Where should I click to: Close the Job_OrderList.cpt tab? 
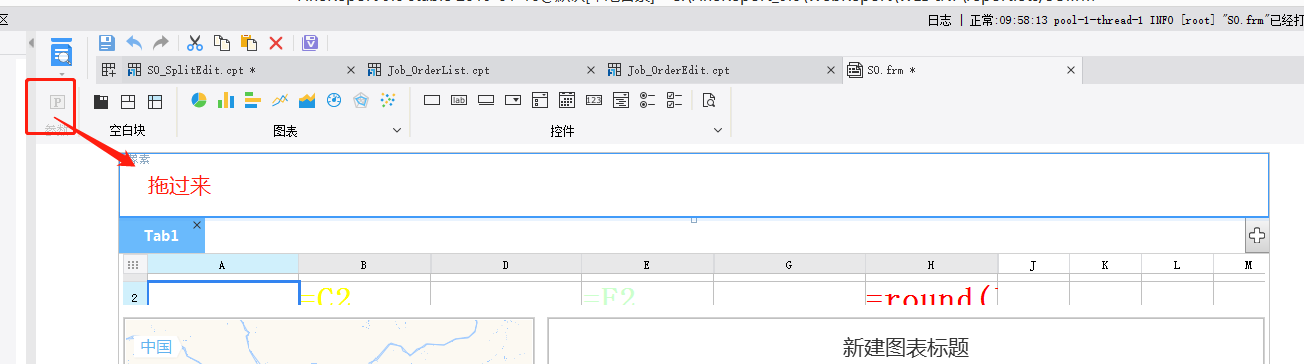pyautogui.click(x=591, y=70)
